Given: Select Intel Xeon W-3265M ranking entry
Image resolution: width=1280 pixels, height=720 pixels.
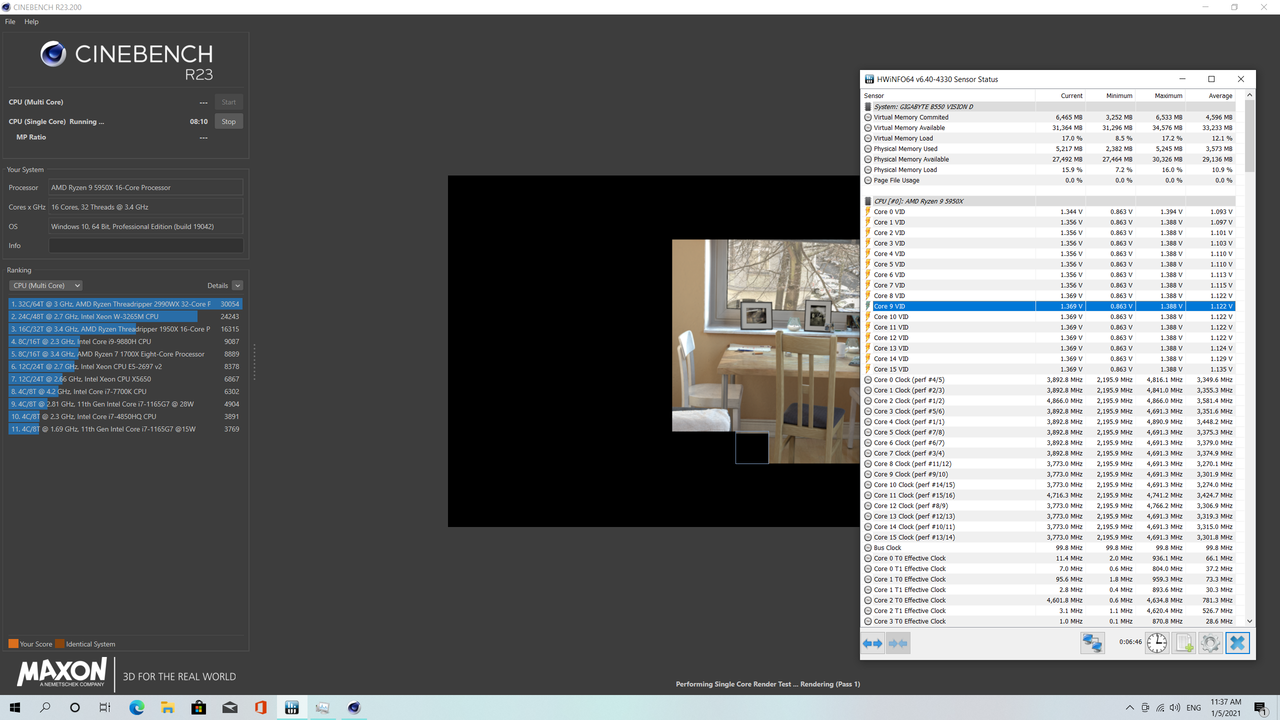Looking at the screenshot, I should pos(125,316).
